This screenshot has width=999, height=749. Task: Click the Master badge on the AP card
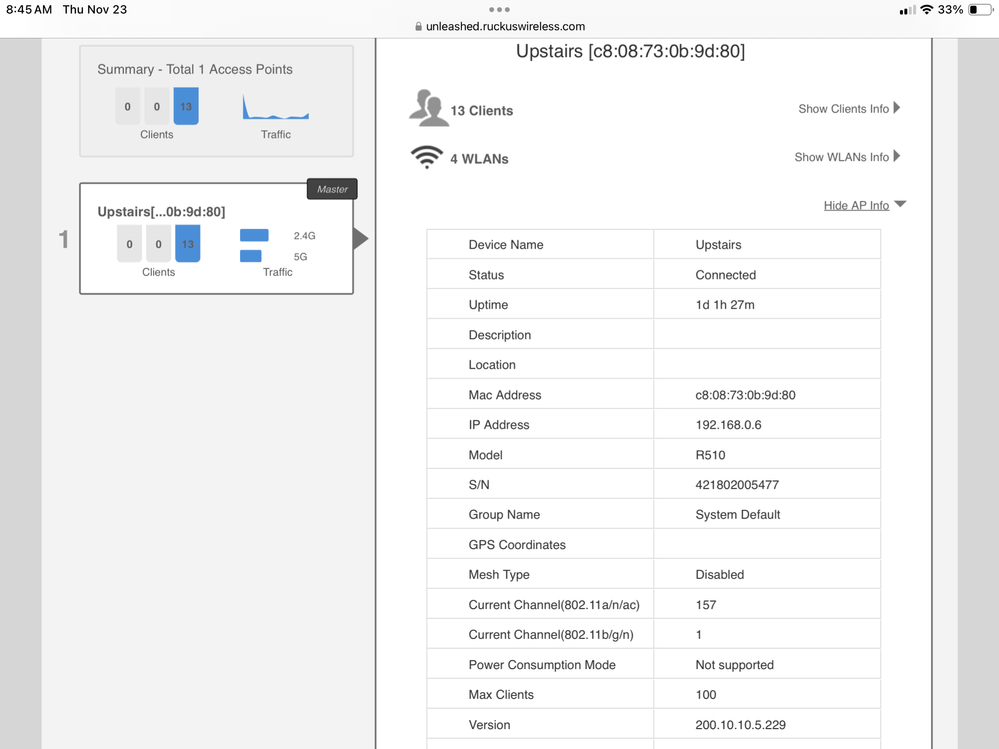point(332,189)
